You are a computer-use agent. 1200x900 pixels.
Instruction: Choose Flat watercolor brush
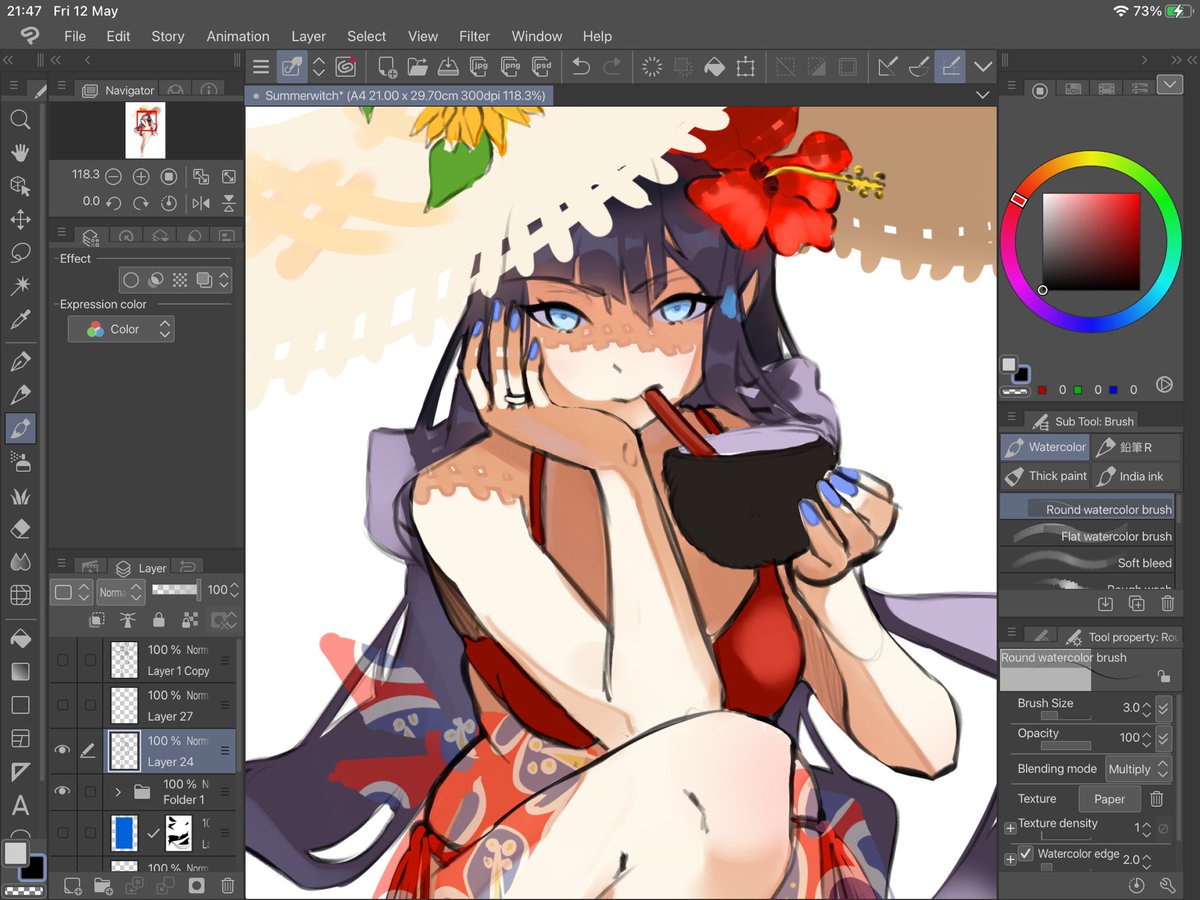coord(1087,535)
